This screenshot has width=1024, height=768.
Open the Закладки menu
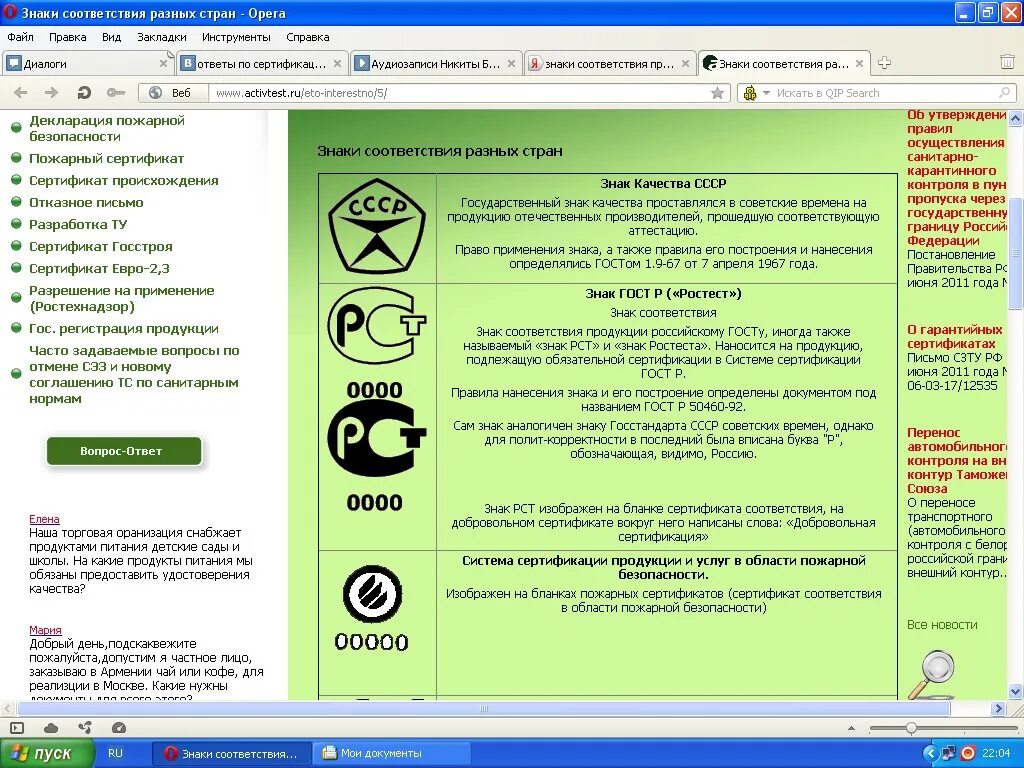tap(161, 37)
